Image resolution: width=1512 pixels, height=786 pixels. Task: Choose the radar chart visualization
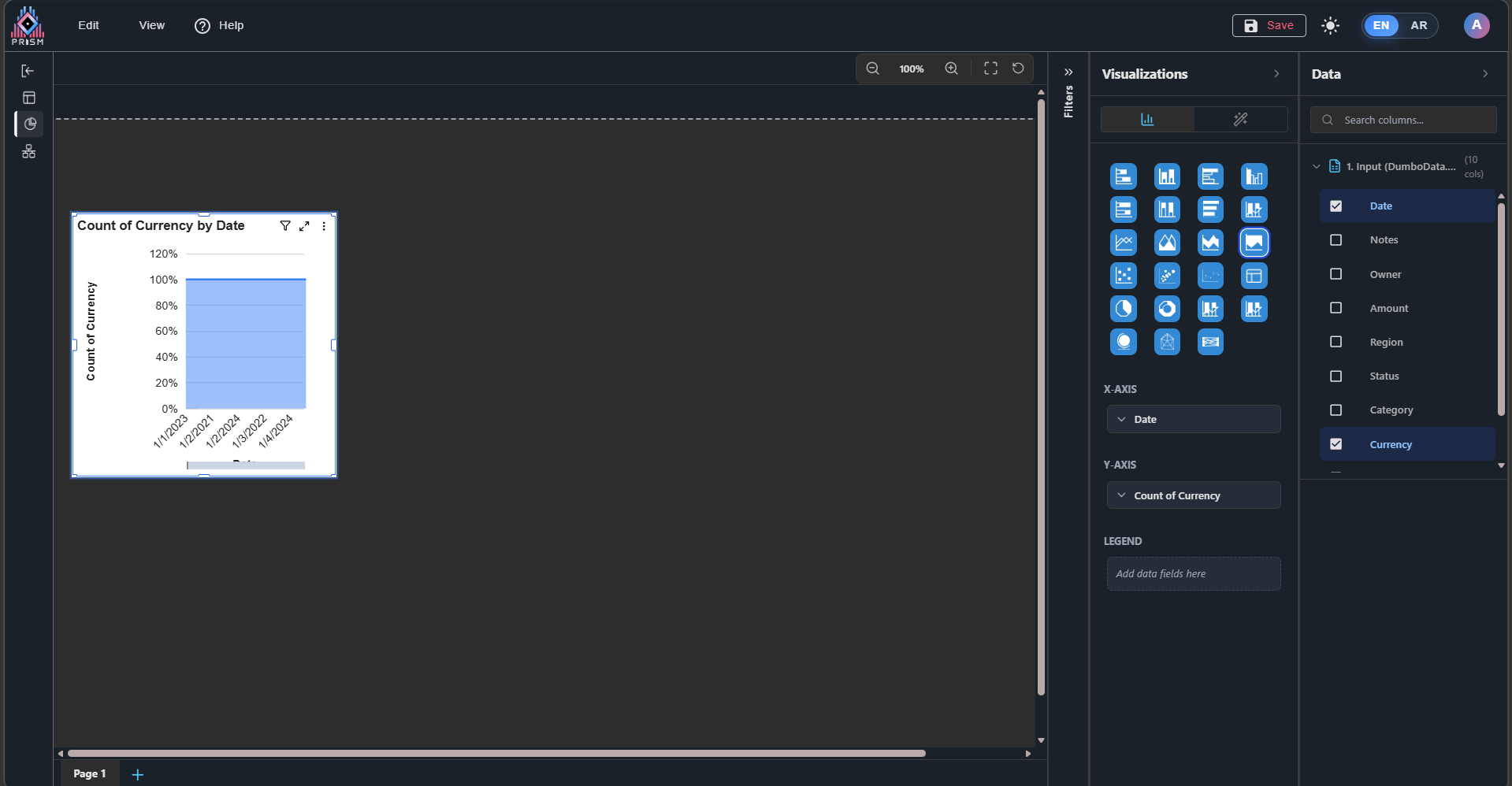click(1167, 342)
